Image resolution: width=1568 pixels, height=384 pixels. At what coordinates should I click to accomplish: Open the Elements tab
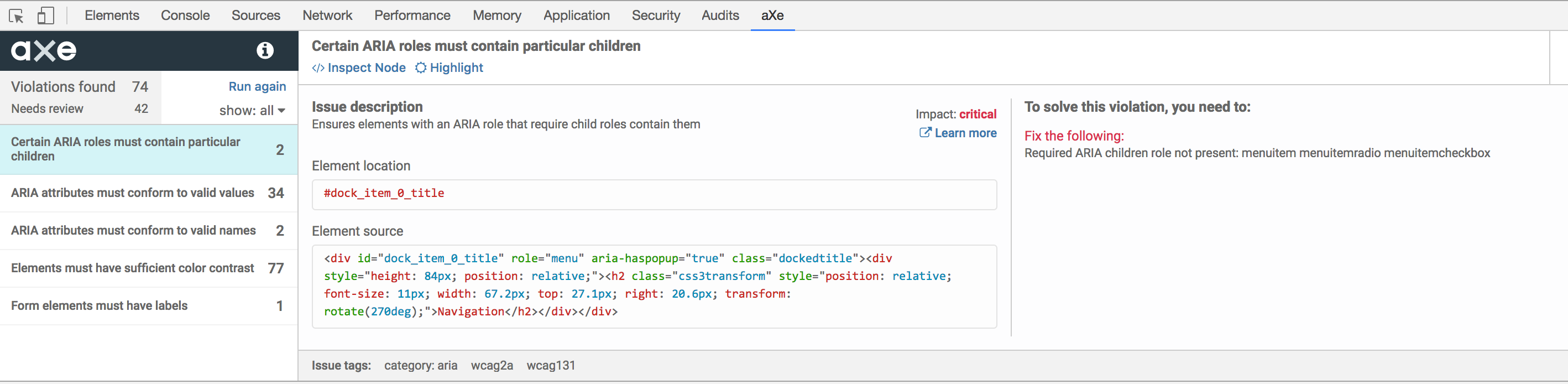coord(112,15)
